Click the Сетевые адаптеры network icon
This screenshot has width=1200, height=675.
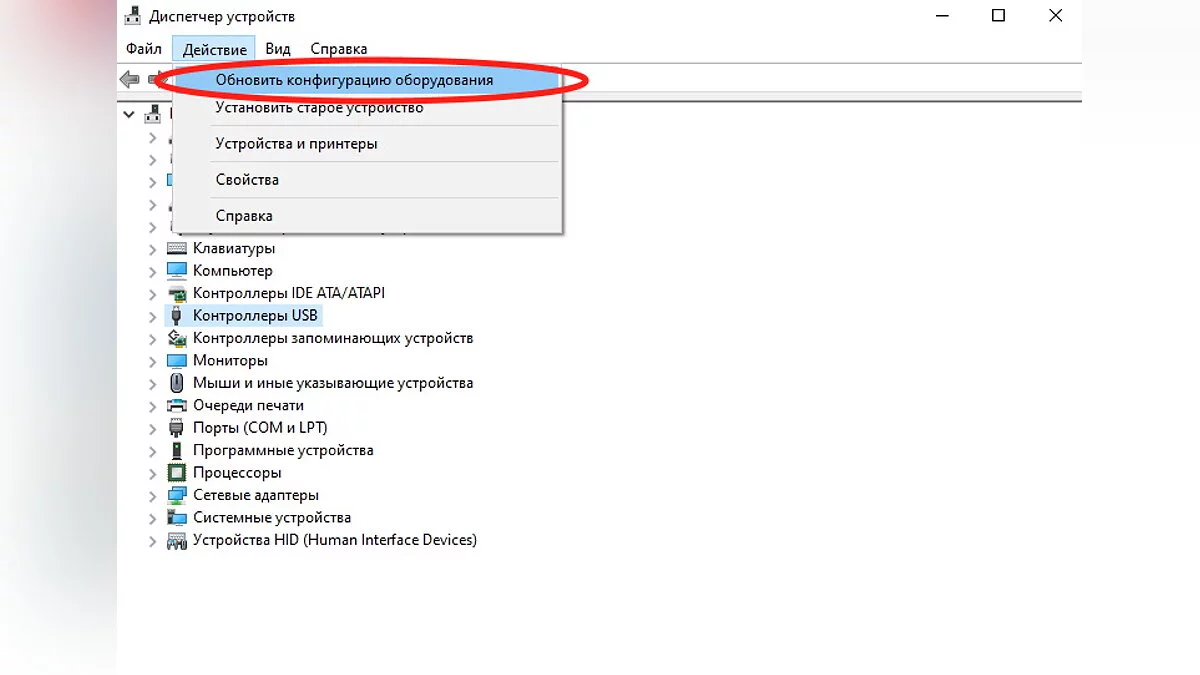[x=177, y=495]
